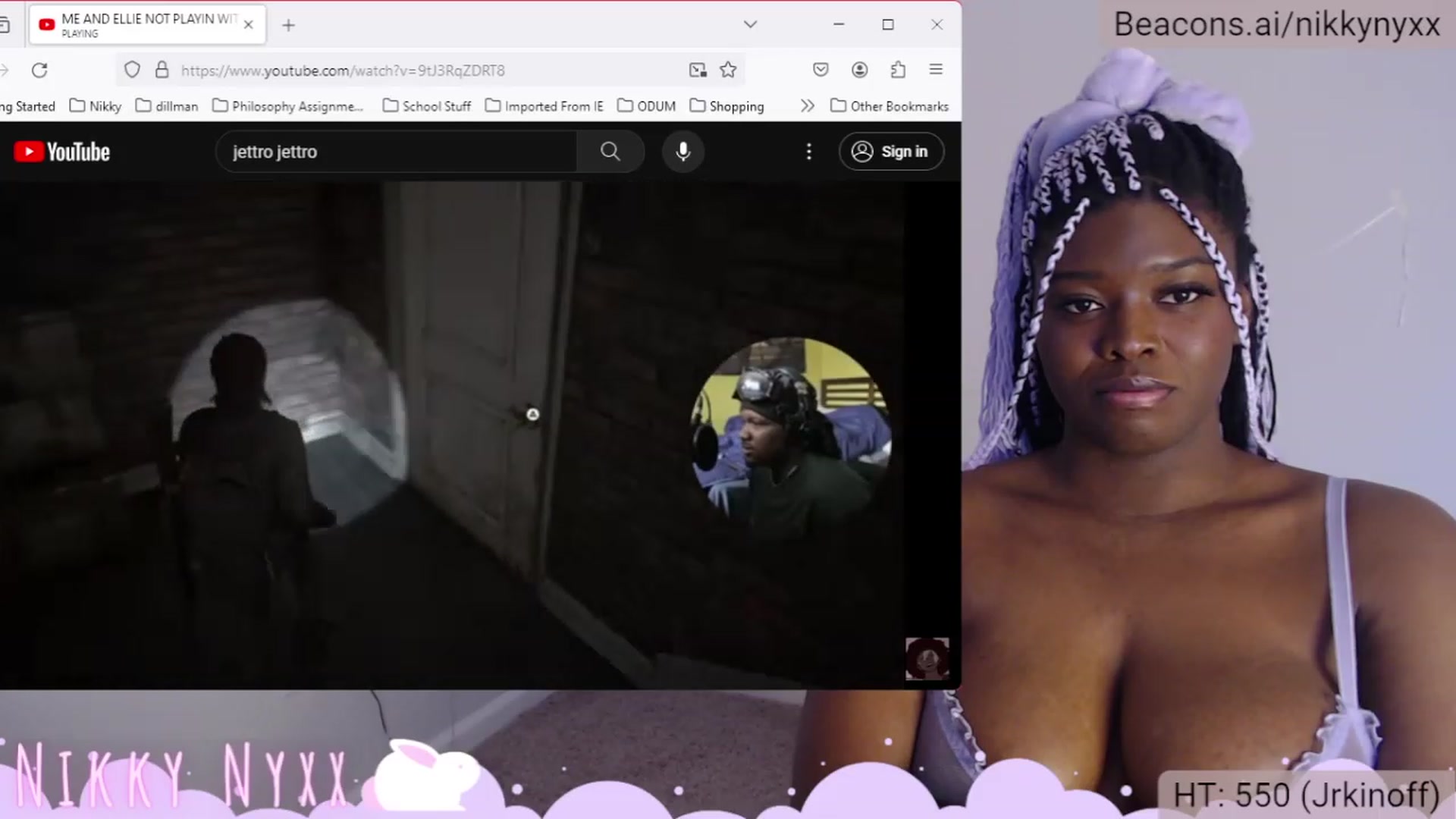The height and width of the screenshot is (819, 1456).
Task: Open the tracking protection shield icon
Action: click(x=132, y=71)
